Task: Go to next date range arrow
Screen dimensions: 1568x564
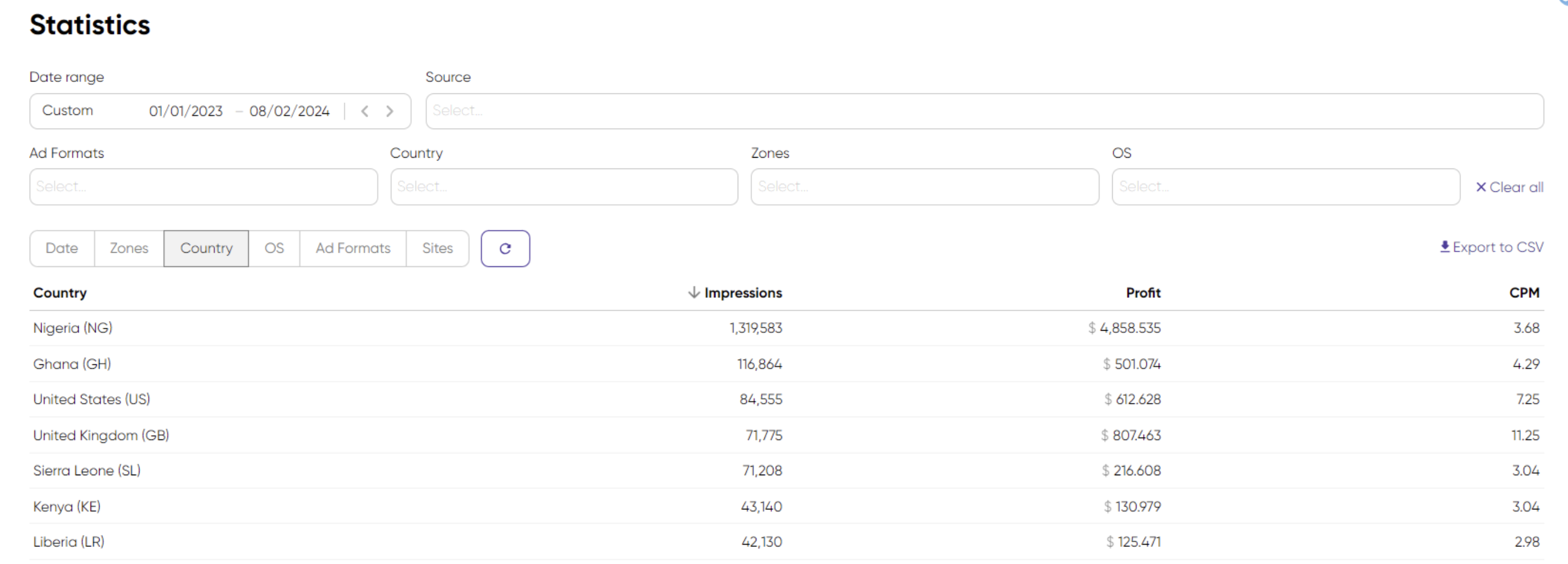Action: coord(389,112)
